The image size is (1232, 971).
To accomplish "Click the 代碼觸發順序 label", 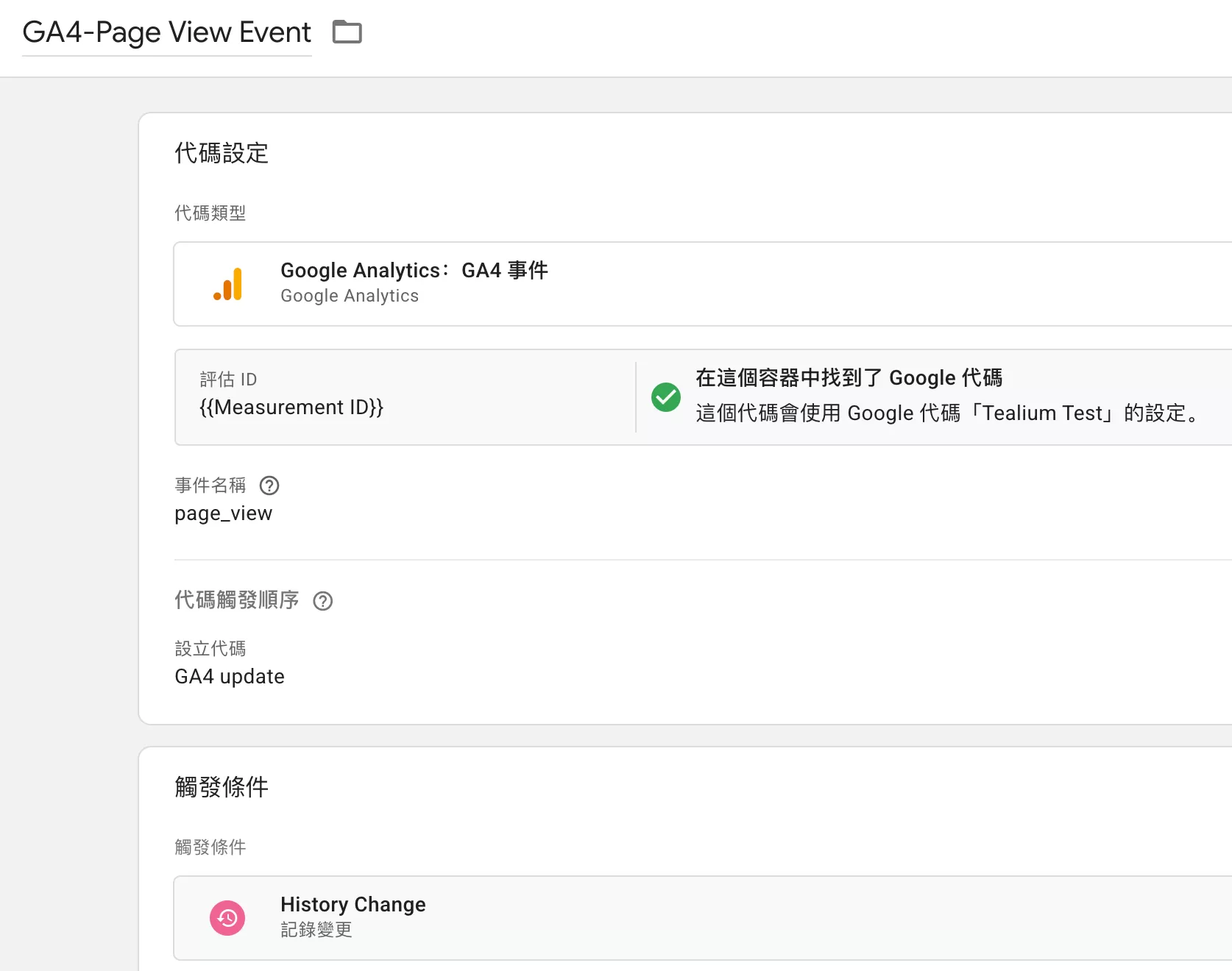I will 236,600.
